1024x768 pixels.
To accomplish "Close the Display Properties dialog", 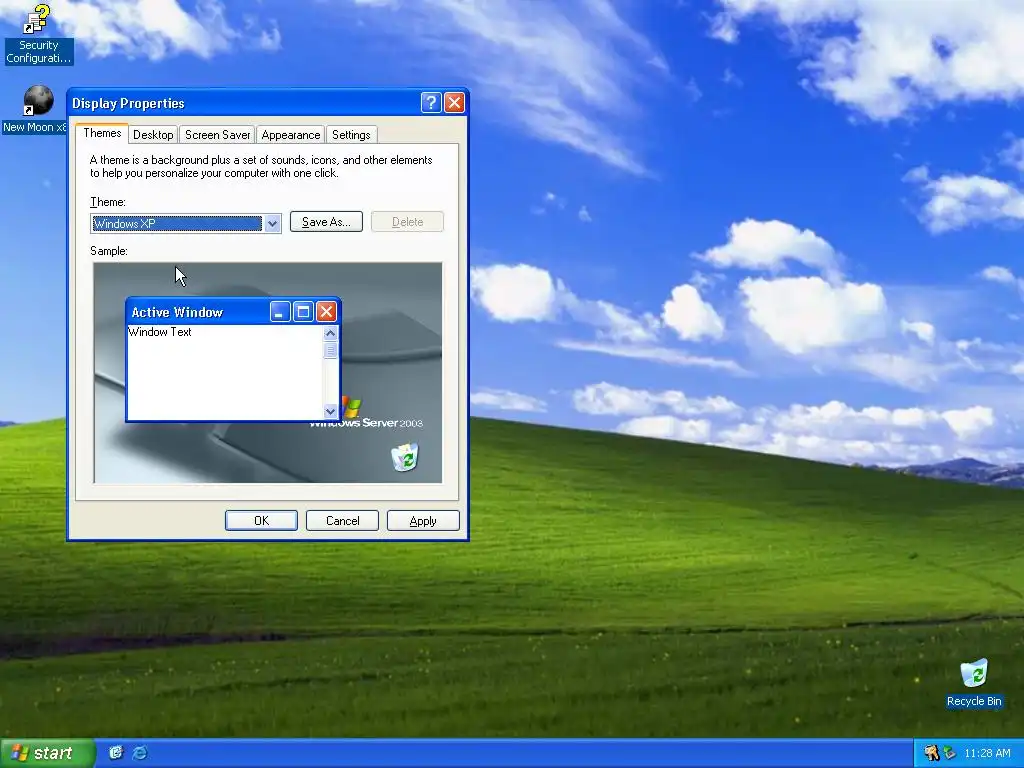I will tap(454, 103).
